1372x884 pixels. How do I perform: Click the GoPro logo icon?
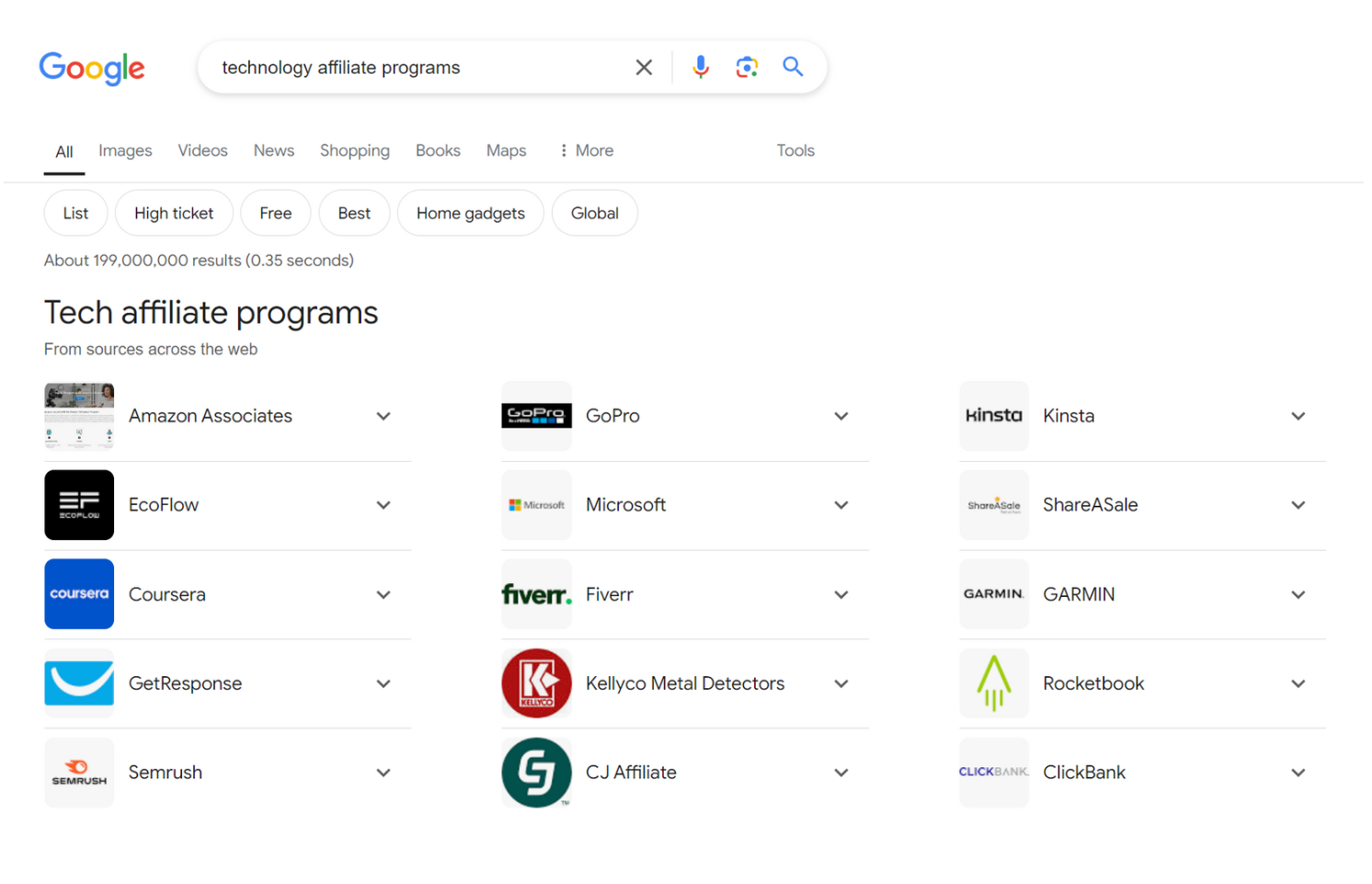(536, 416)
